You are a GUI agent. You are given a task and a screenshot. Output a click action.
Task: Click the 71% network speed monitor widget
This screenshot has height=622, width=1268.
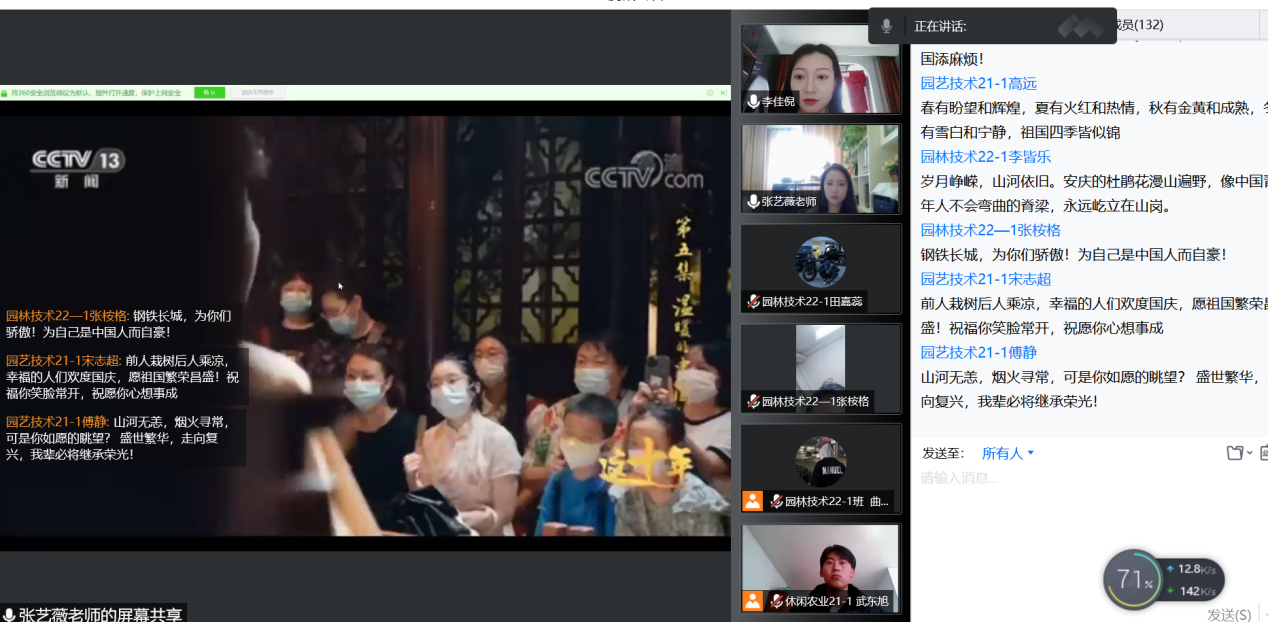pos(1133,579)
